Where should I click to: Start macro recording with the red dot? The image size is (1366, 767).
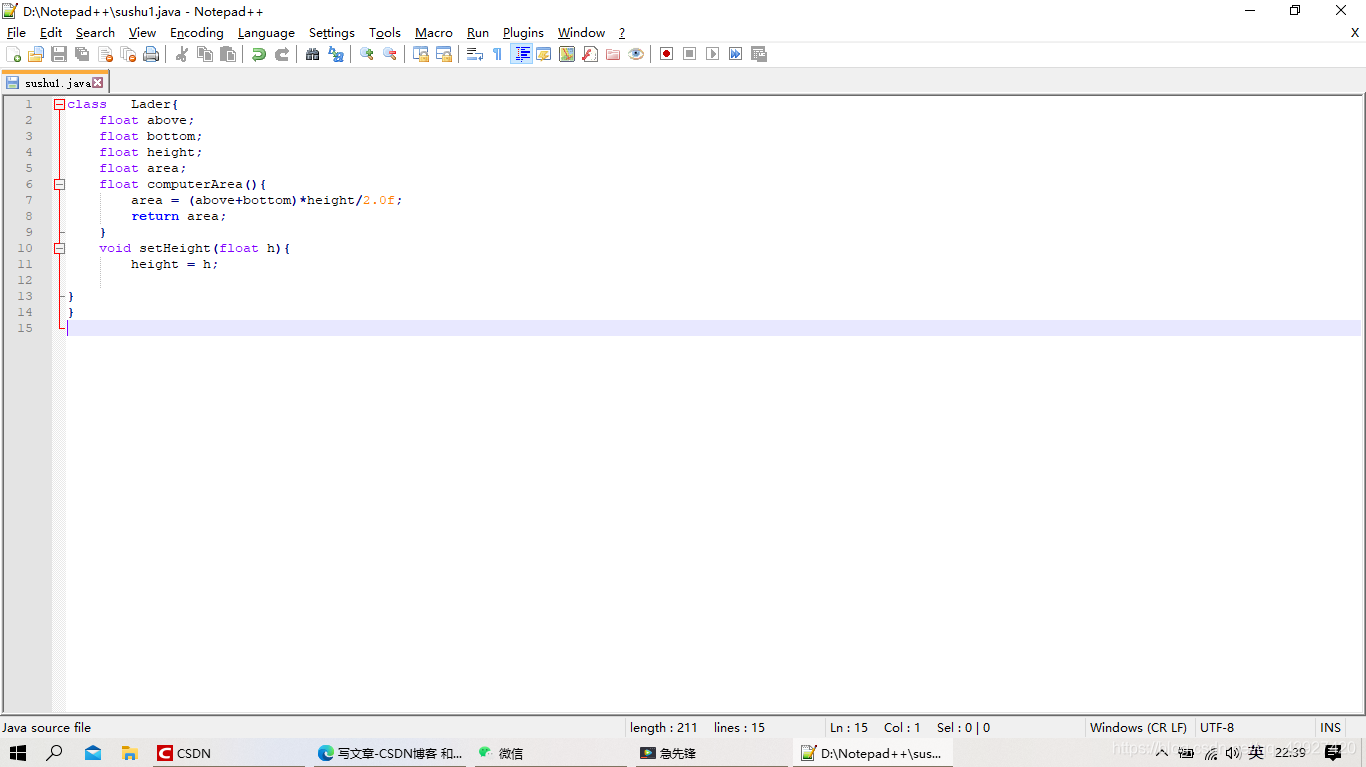667,54
